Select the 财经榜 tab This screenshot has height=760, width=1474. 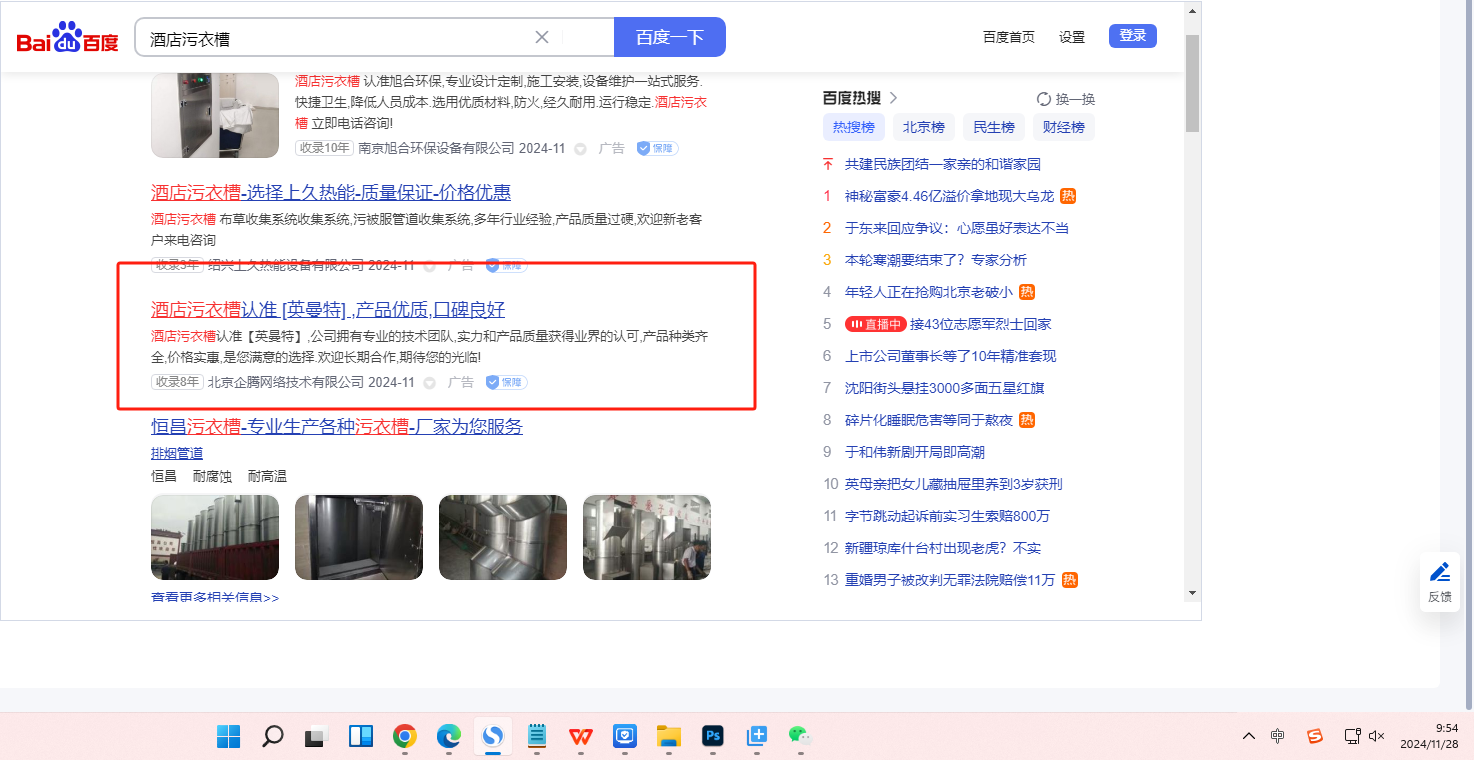1063,127
